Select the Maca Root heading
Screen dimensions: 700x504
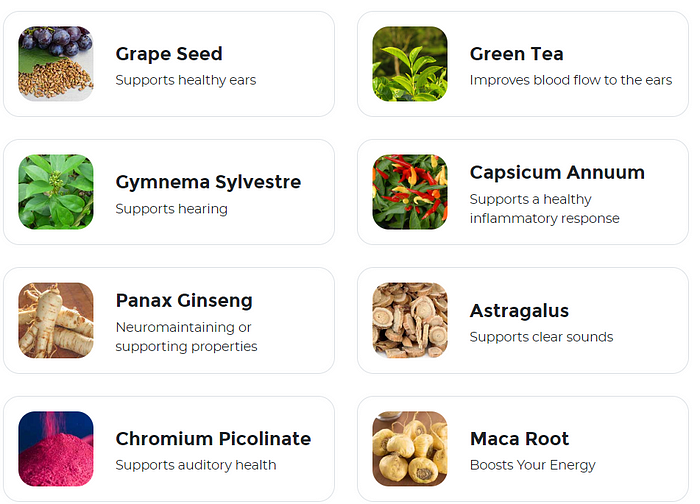tap(520, 438)
